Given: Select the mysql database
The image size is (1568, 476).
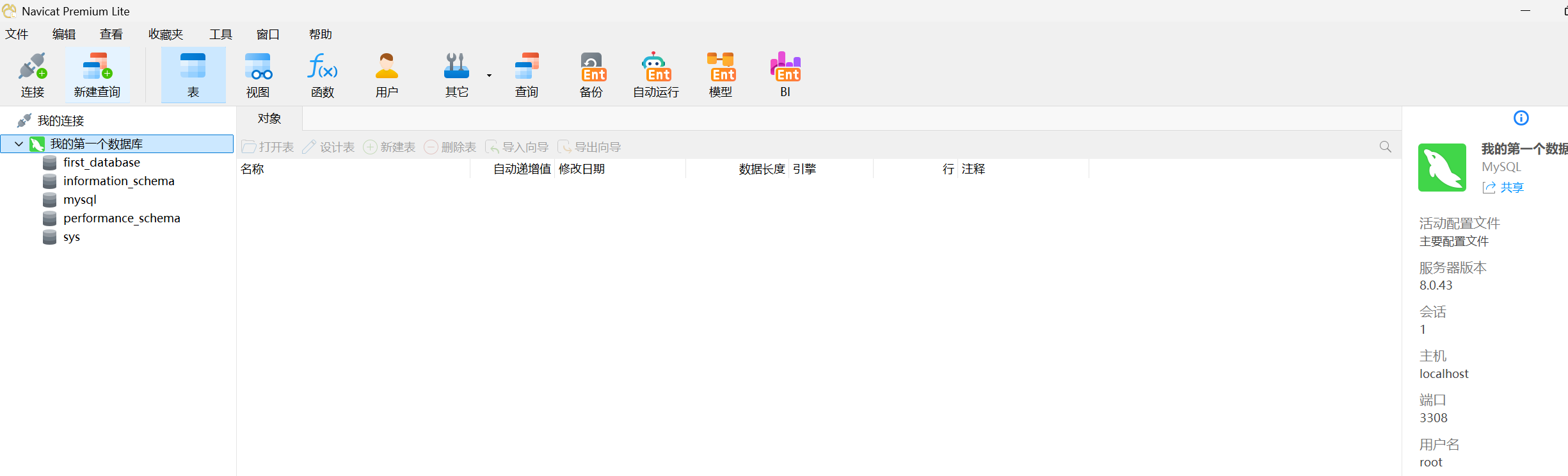Looking at the screenshot, I should [80, 200].
